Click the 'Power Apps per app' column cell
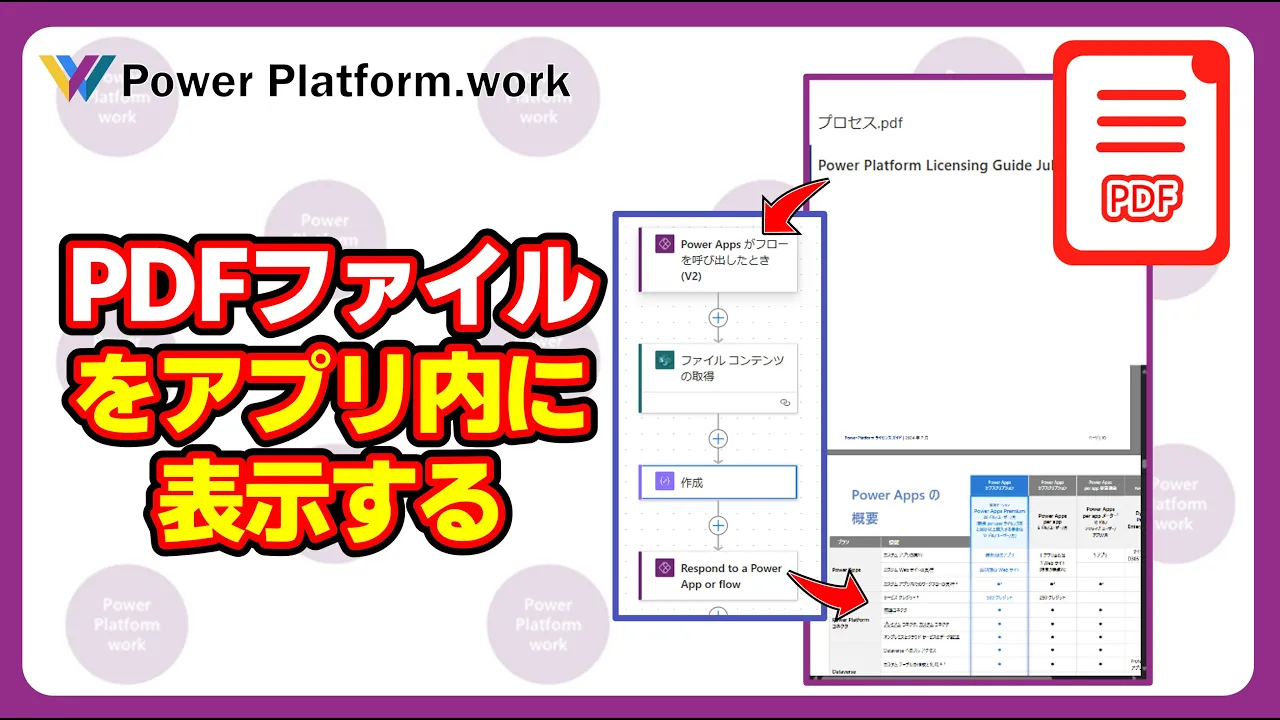This screenshot has width=1280, height=720. [1052, 521]
